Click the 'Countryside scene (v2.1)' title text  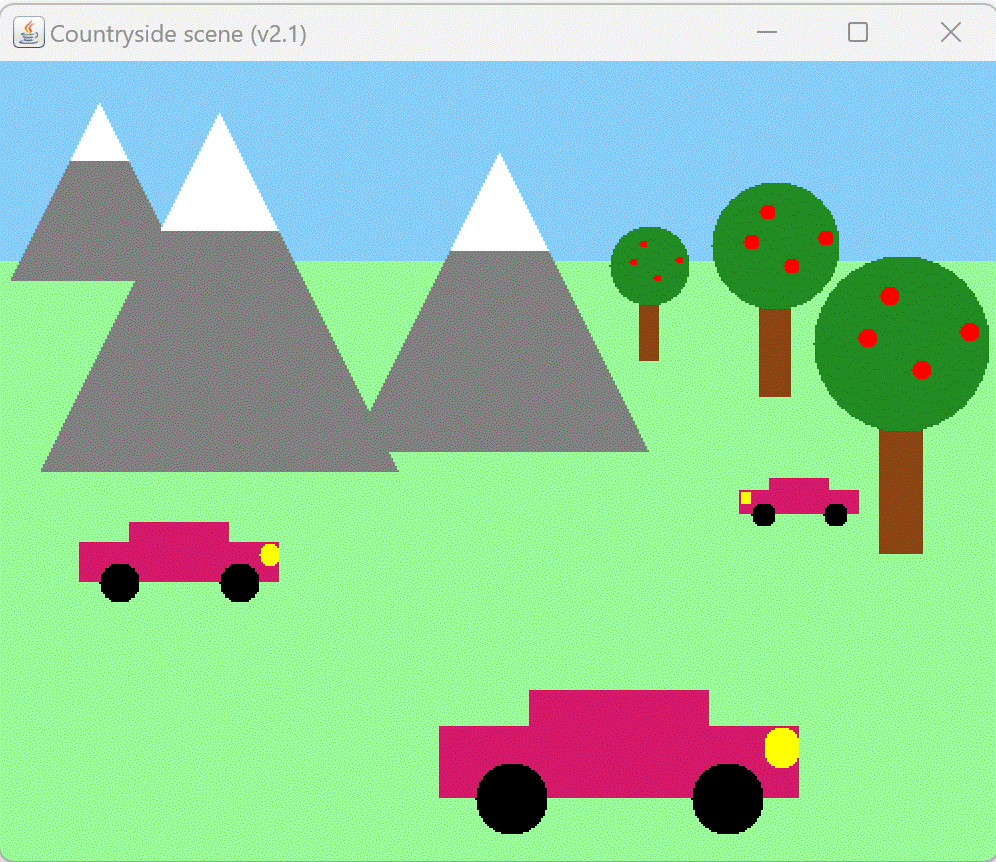178,34
